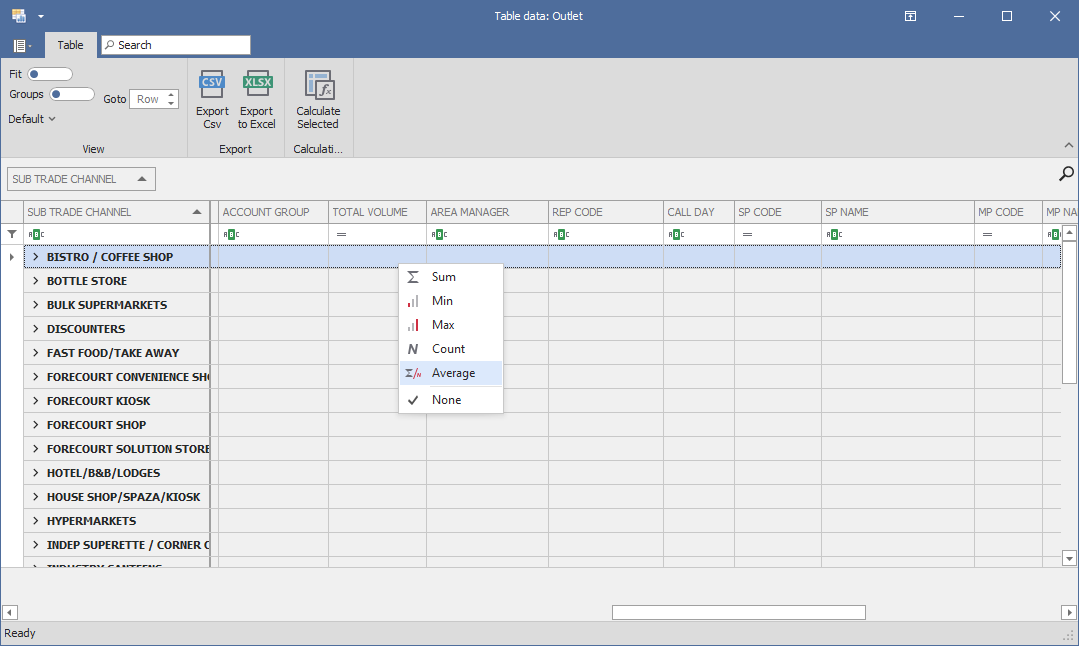Image resolution: width=1079 pixels, height=646 pixels.
Task: Click the ribbon display options icon in title bar
Action: tap(911, 16)
